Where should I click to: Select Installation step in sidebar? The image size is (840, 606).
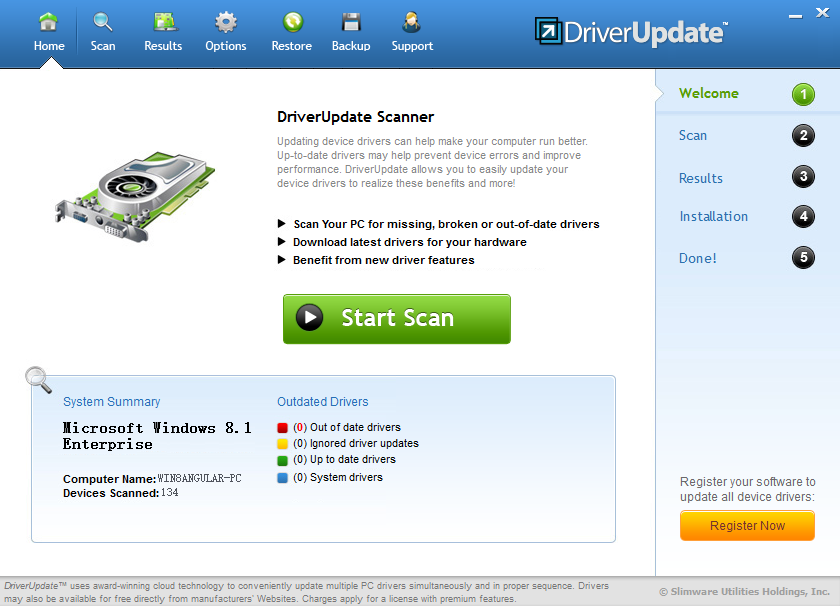pos(714,216)
